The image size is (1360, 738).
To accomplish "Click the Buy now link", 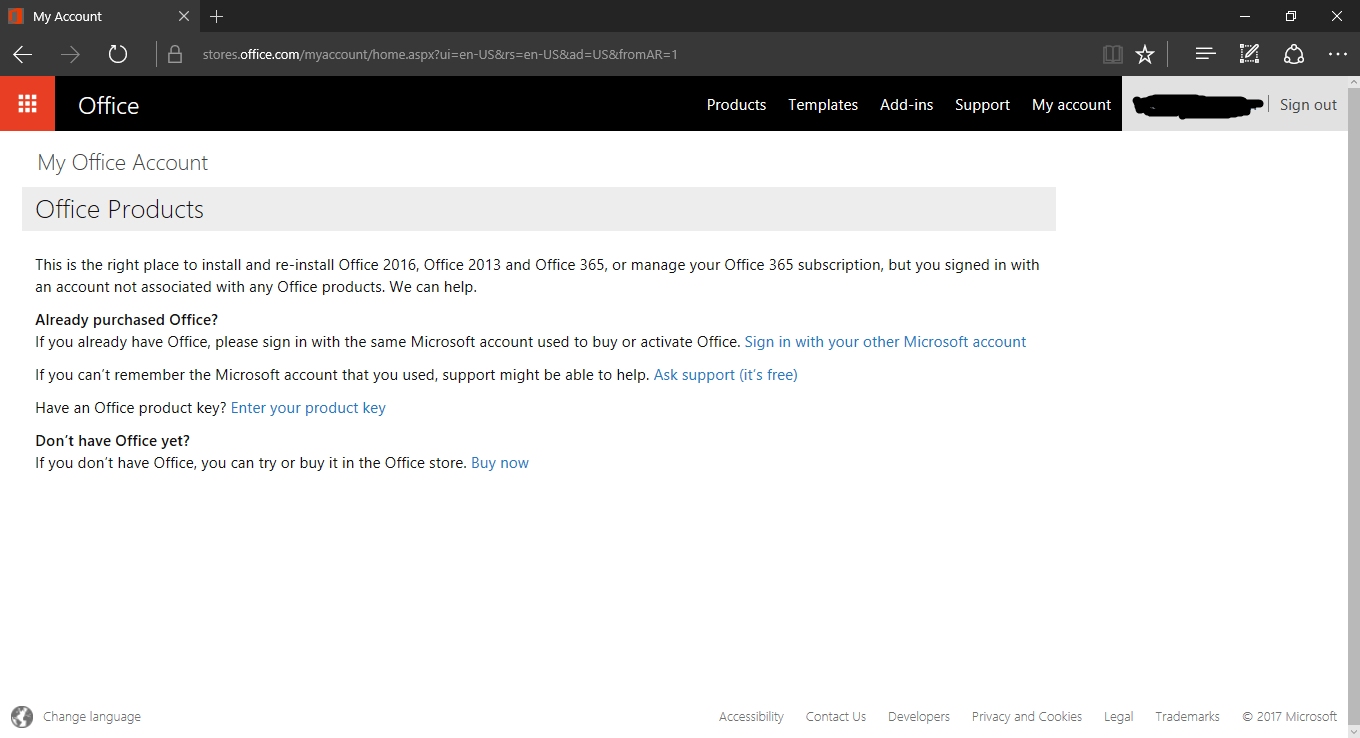I will click(x=500, y=463).
